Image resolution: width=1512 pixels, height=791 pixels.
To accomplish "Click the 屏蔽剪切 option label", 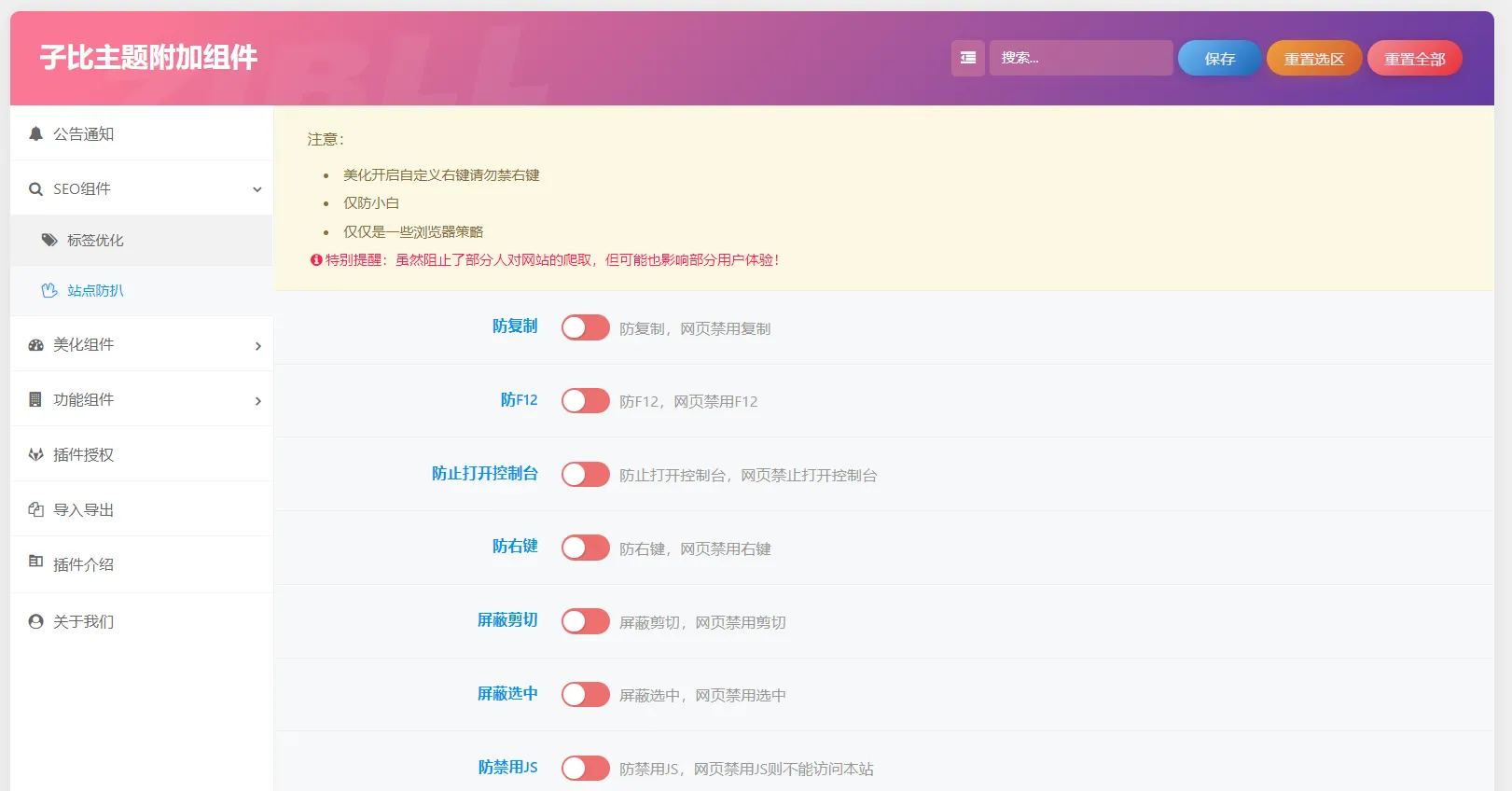I will [x=507, y=619].
